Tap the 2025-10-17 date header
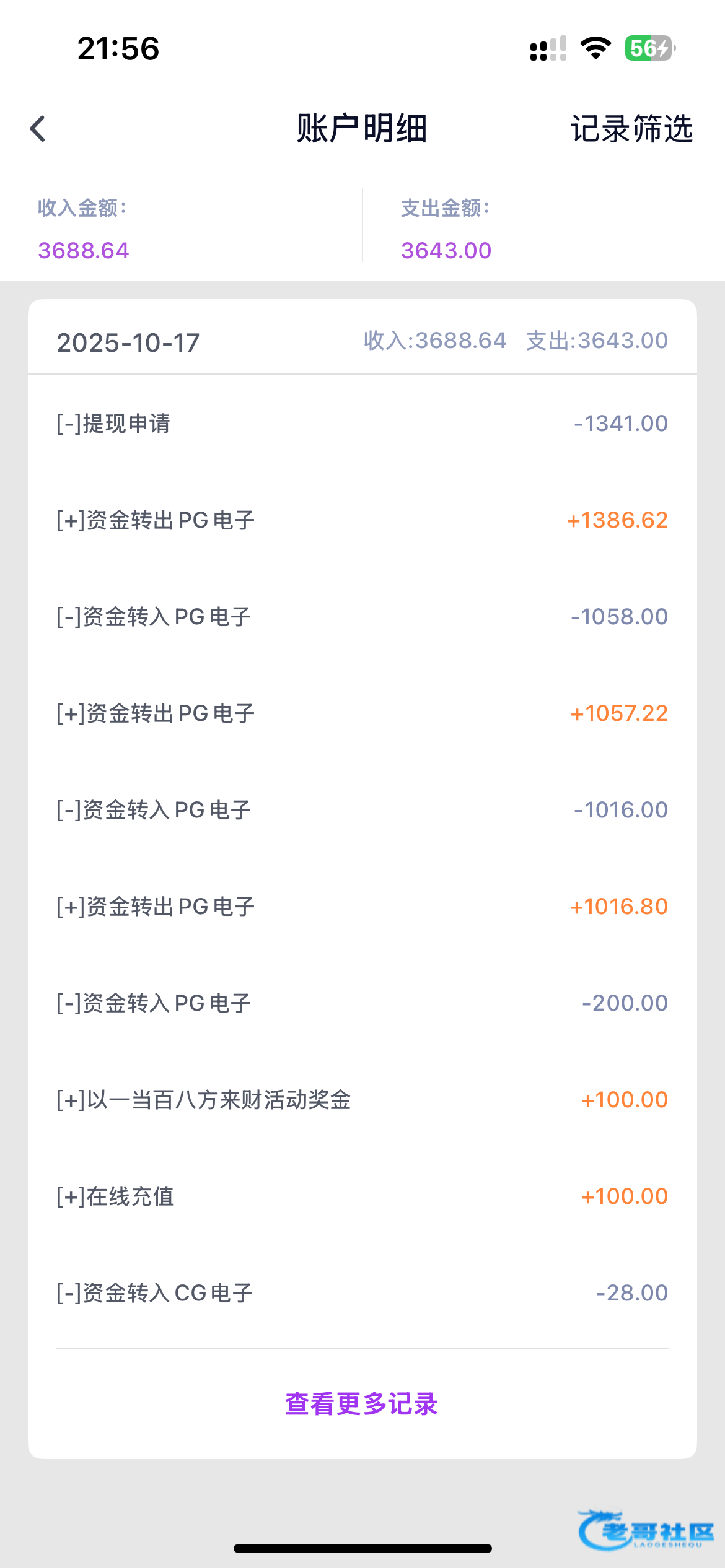 point(128,342)
